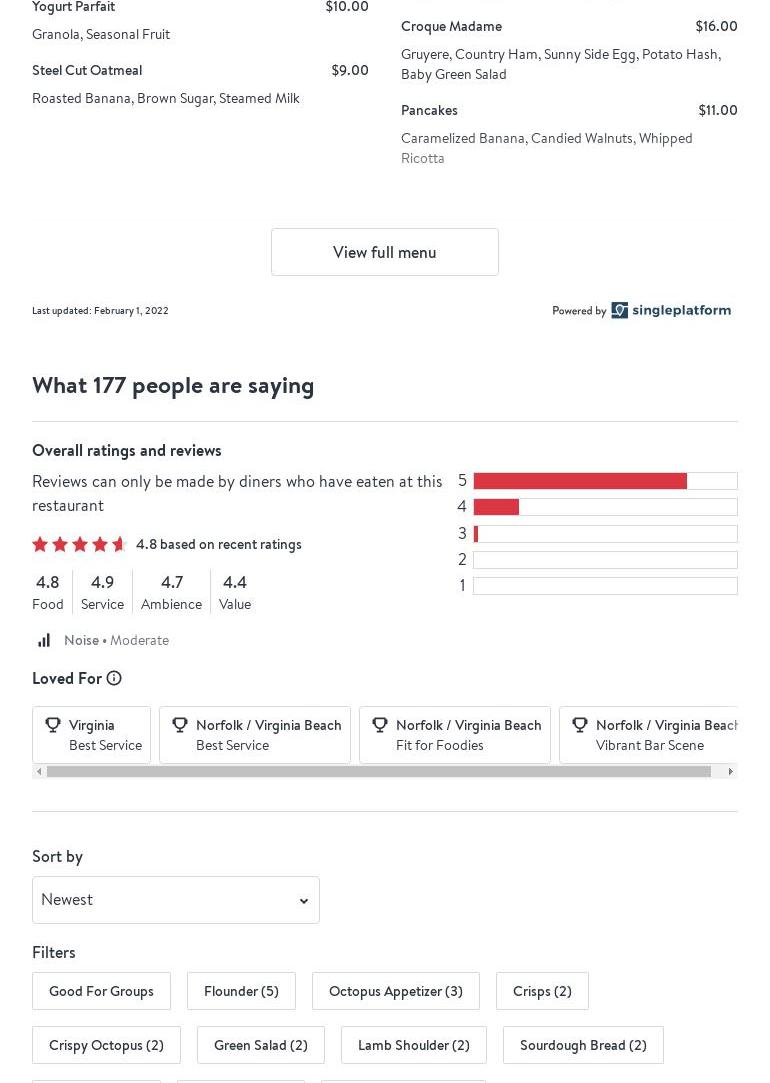The width and height of the screenshot is (770, 1083).
Task: Select the Sourdough Bread (2) filter
Action: [x=582, y=1045]
